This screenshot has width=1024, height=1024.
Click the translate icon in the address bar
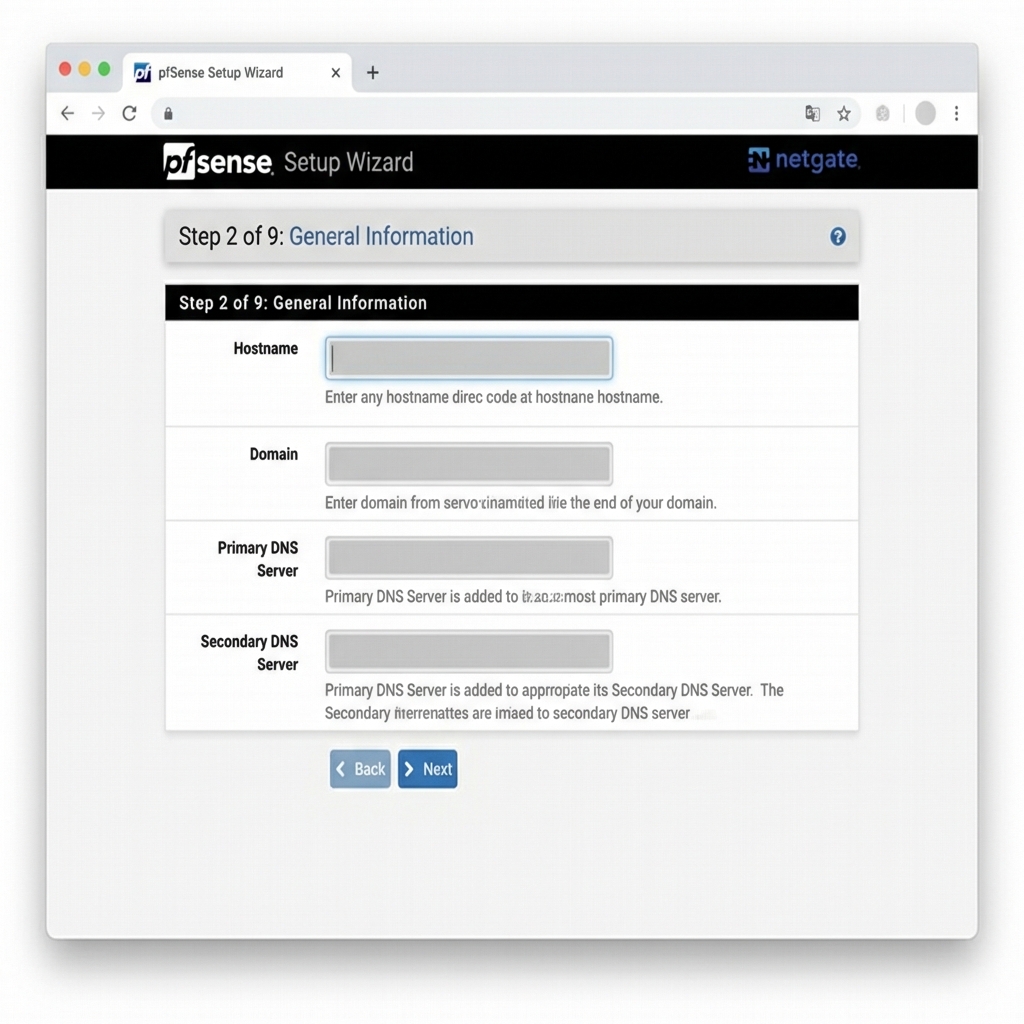click(812, 113)
